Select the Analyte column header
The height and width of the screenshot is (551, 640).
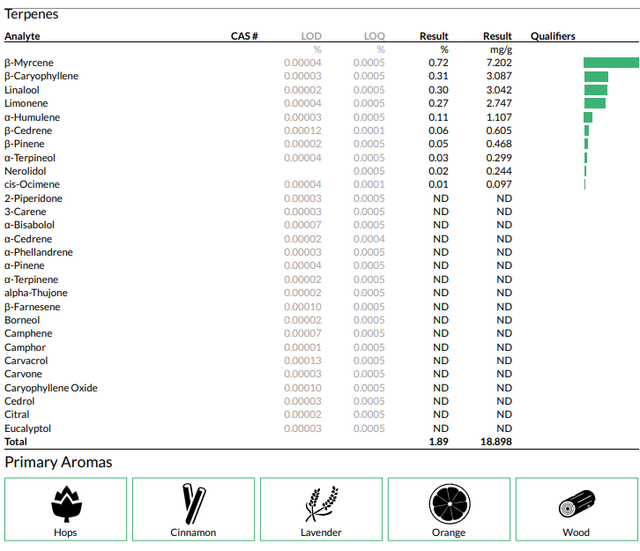(x=22, y=36)
